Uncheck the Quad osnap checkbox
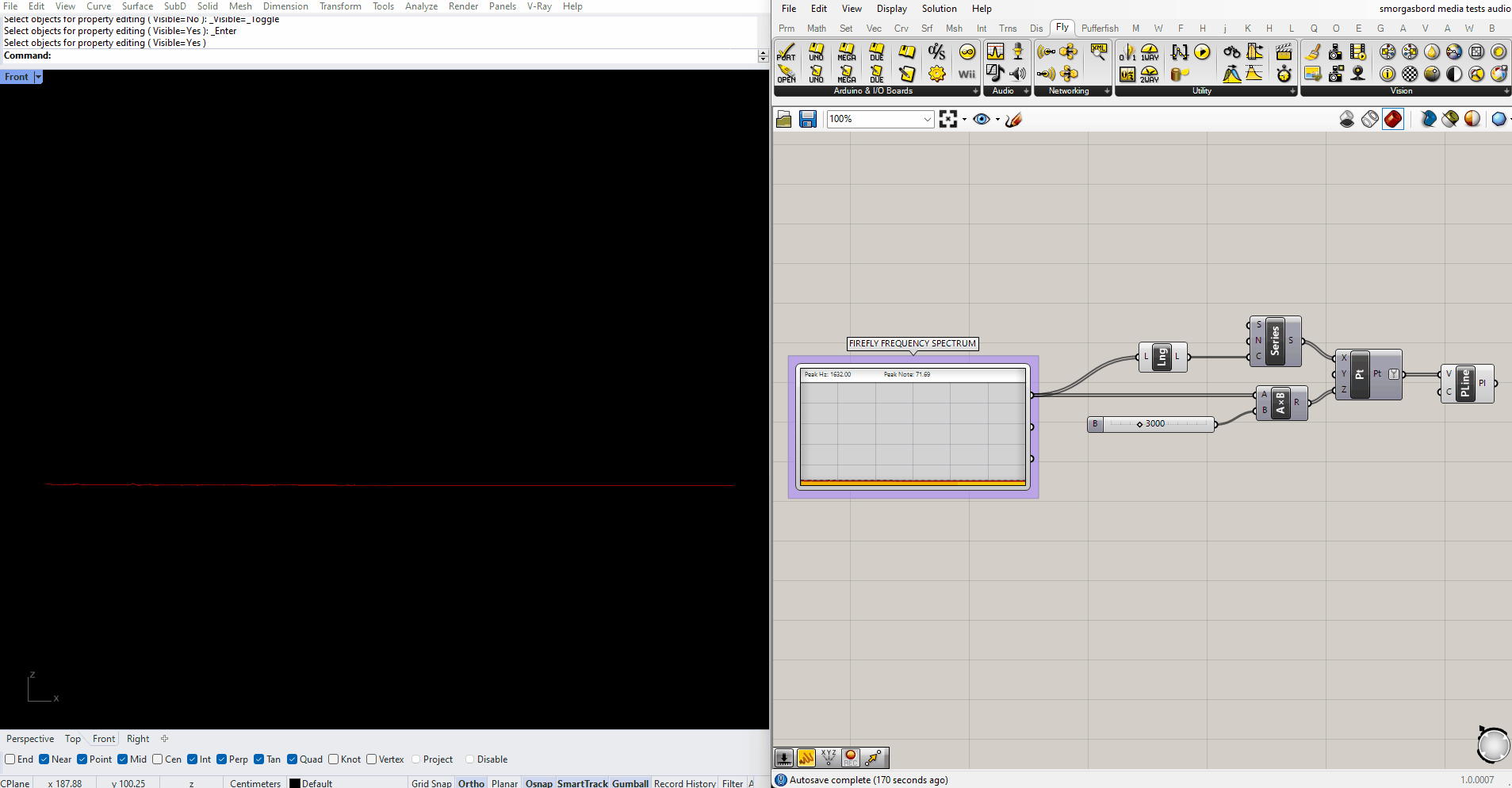The width and height of the screenshot is (1512, 788). tap(293, 759)
